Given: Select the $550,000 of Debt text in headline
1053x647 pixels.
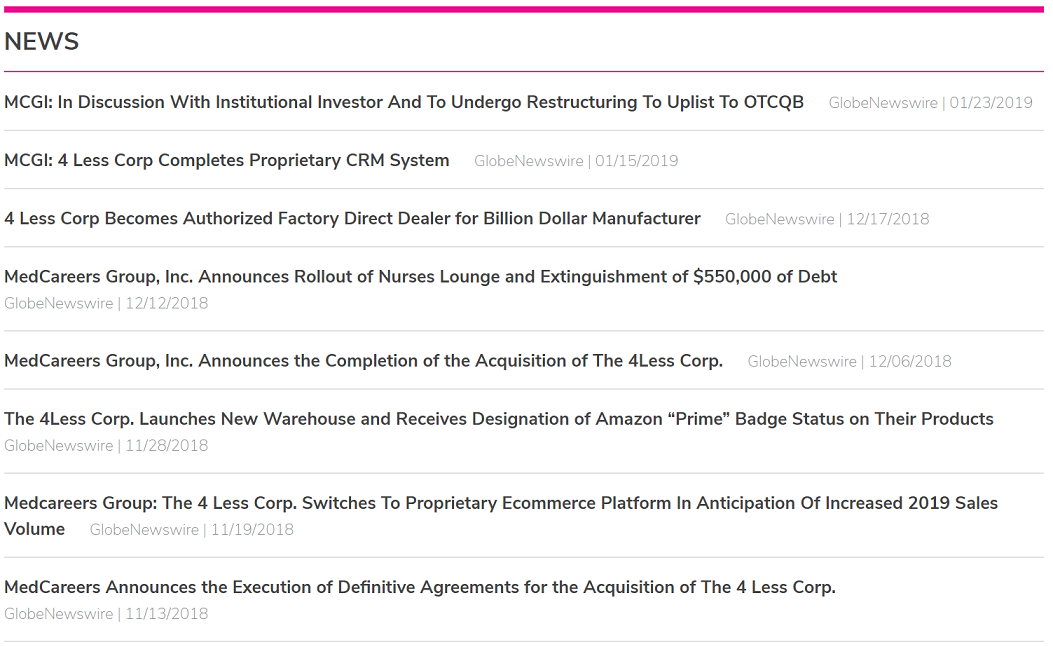Looking at the screenshot, I should click(x=765, y=277).
